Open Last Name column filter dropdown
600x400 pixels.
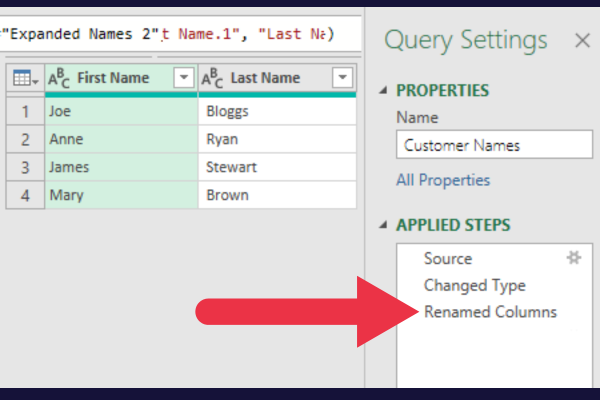click(x=342, y=78)
